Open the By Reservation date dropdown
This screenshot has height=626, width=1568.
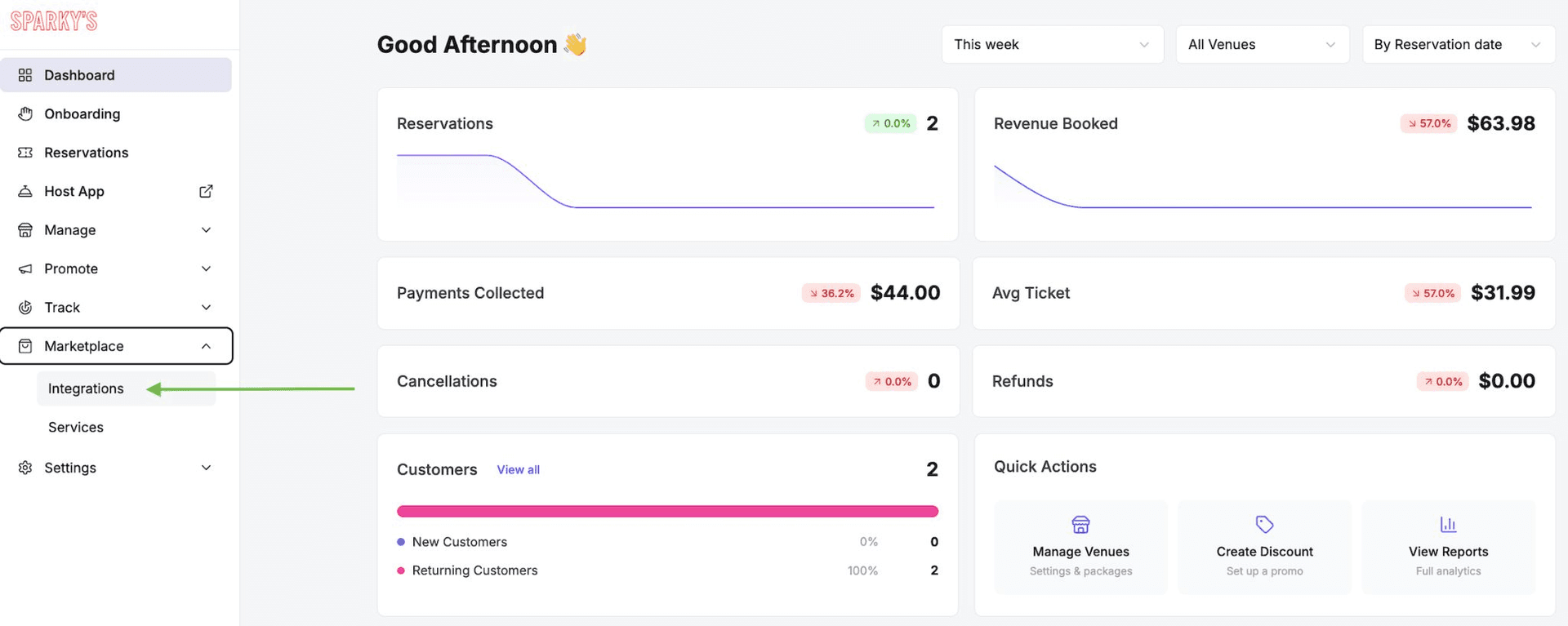pos(1459,44)
